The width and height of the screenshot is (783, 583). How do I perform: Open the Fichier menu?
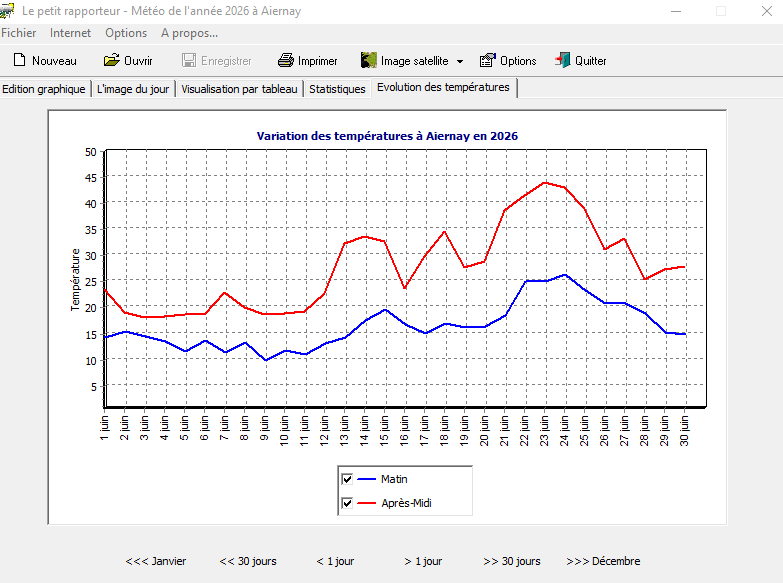pos(18,33)
